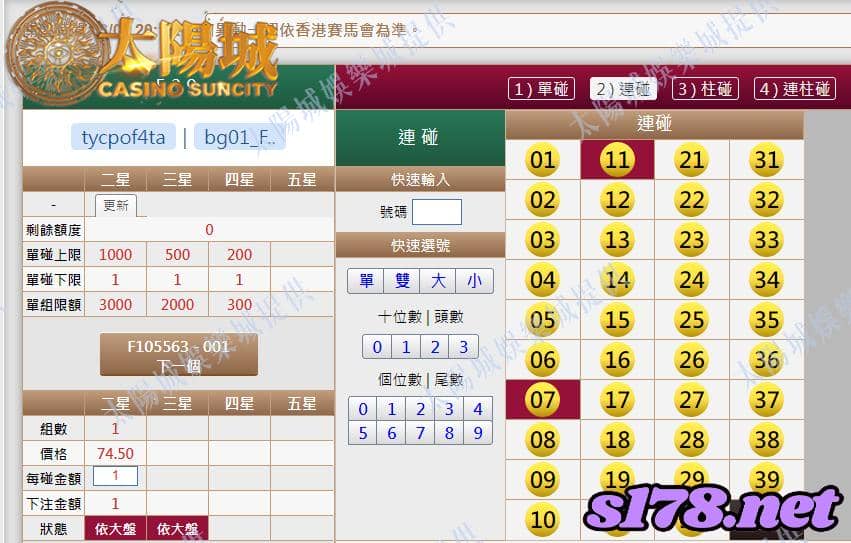Switch to the 2) 連碰 tab
851x543 pixels.
click(623, 89)
